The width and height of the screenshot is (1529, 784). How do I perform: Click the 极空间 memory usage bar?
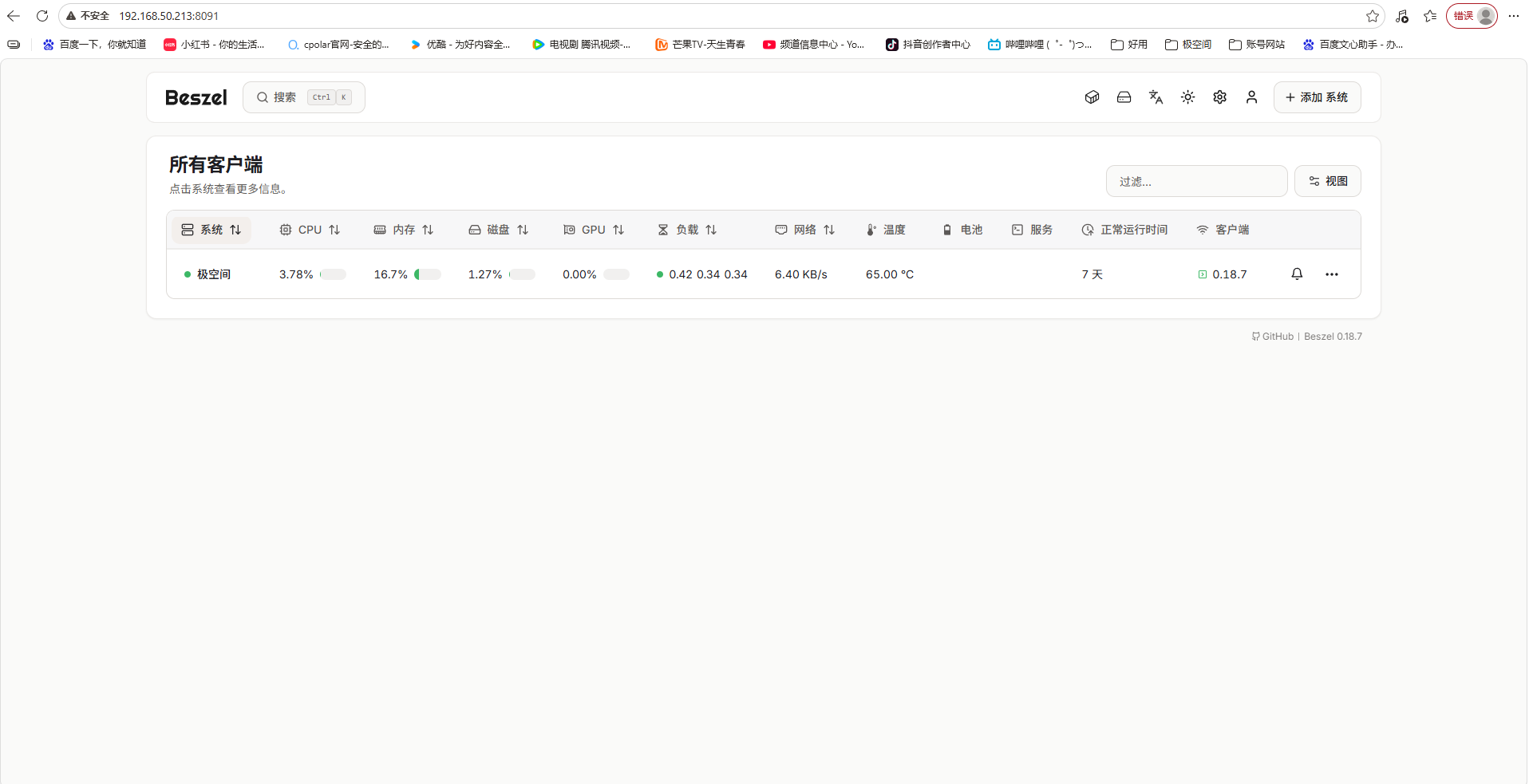[x=428, y=274]
